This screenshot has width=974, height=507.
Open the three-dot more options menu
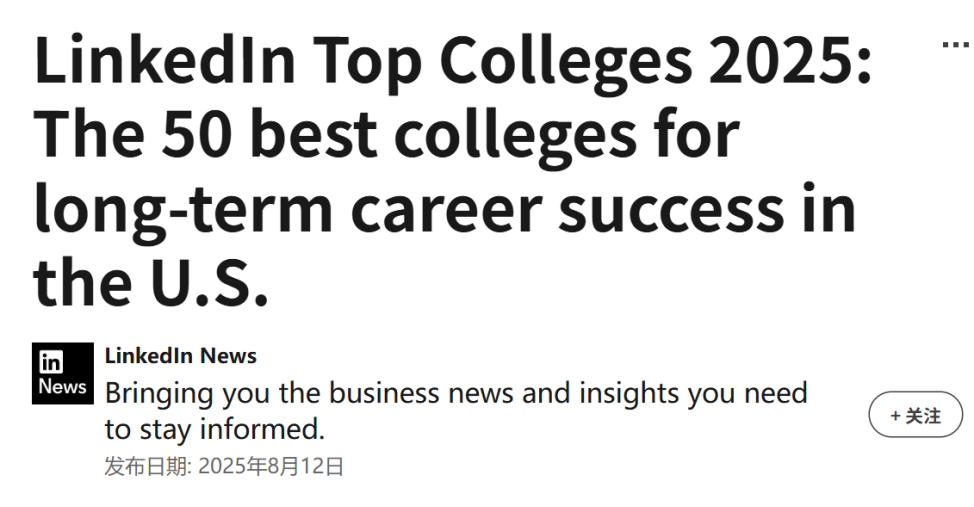pos(957,44)
